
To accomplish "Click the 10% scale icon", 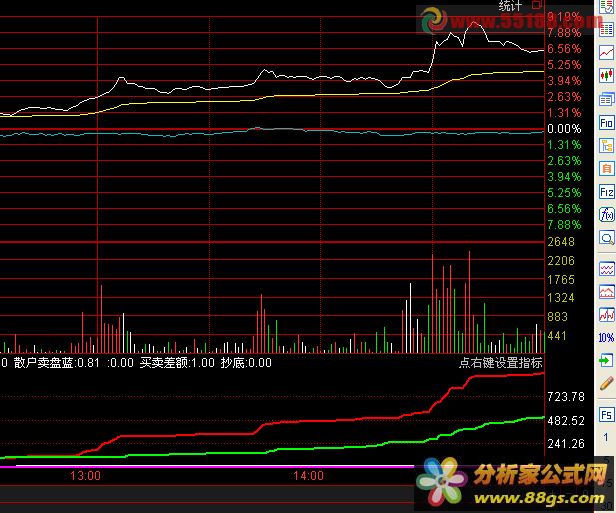I will pos(606,337).
